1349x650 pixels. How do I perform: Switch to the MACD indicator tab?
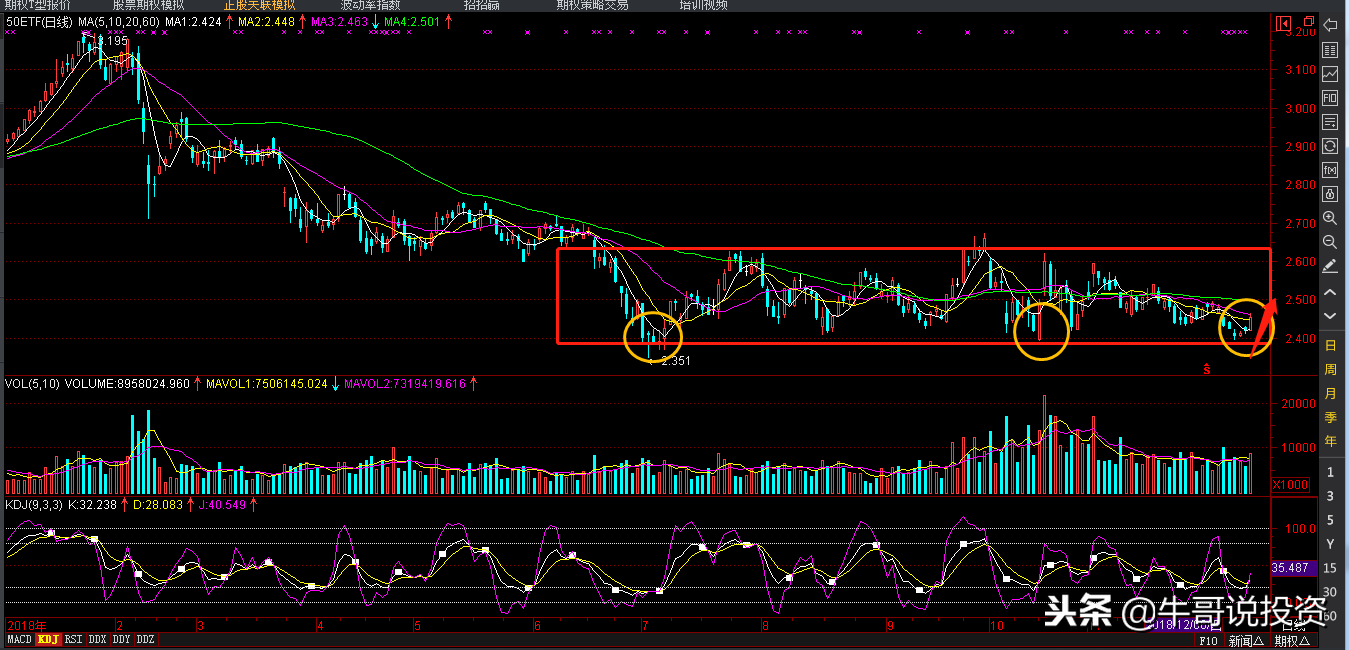pyautogui.click(x=19, y=640)
